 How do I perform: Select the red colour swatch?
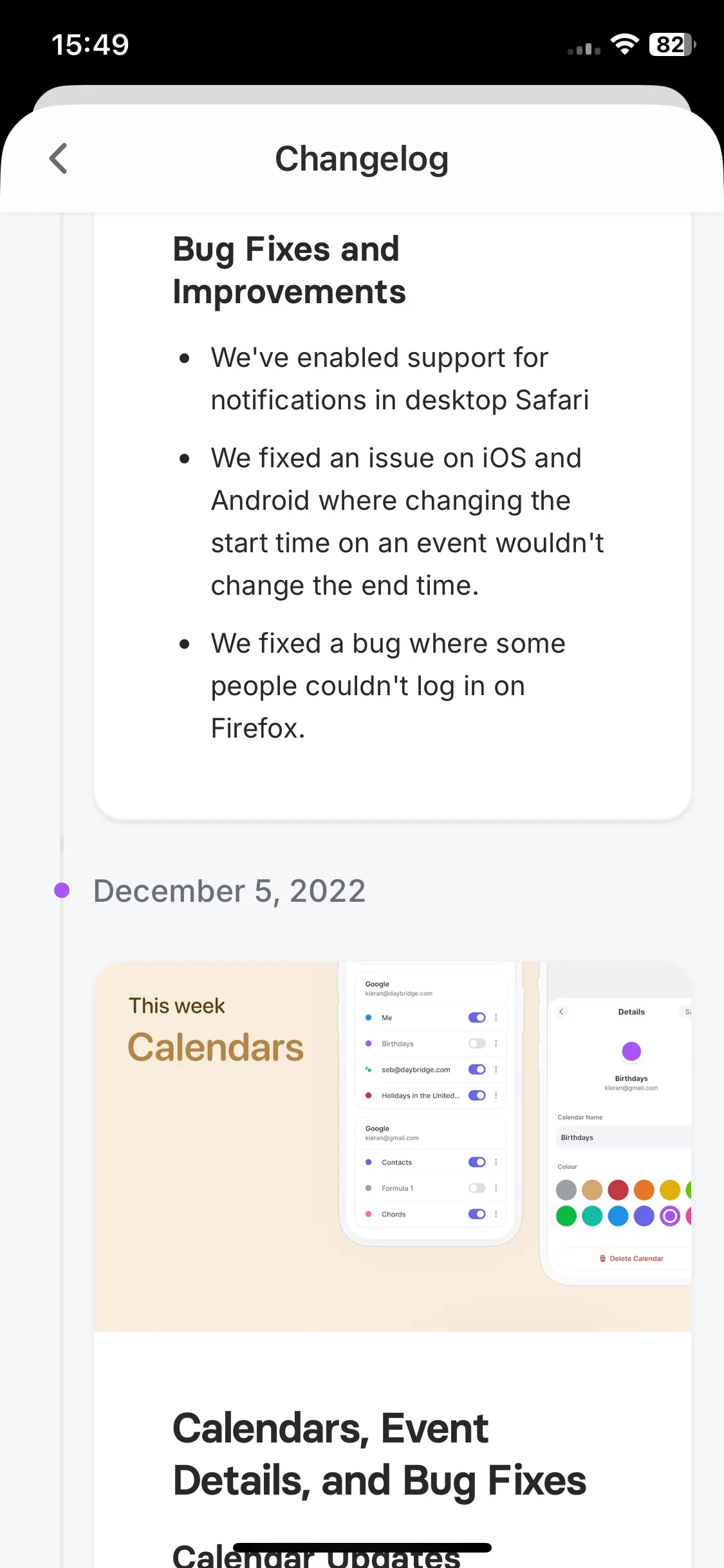click(618, 1190)
